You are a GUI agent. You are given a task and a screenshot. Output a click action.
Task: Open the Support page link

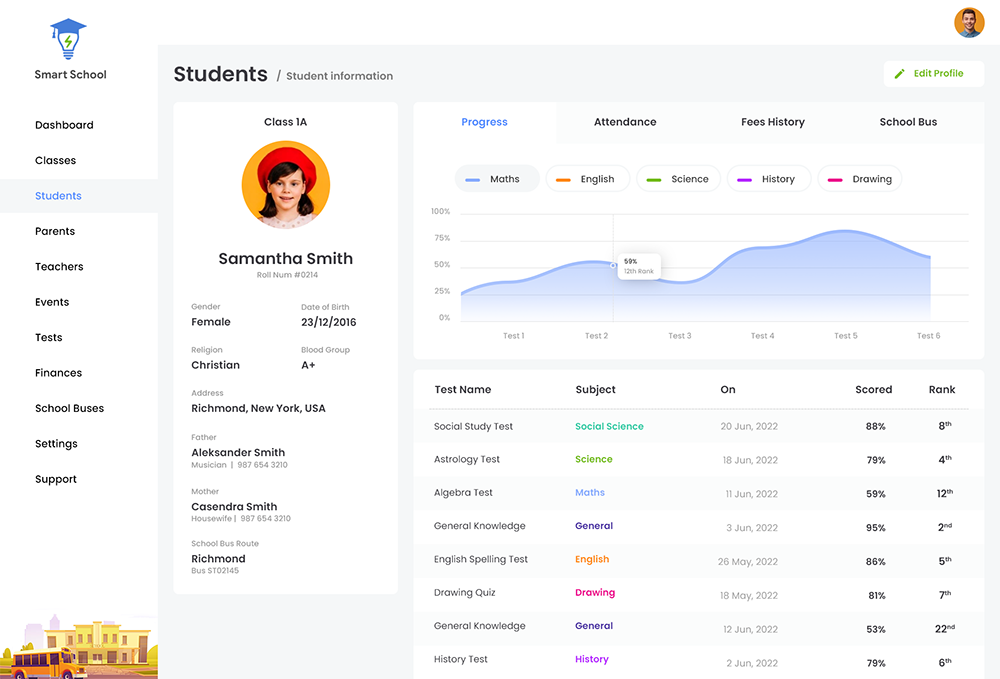[x=55, y=479]
